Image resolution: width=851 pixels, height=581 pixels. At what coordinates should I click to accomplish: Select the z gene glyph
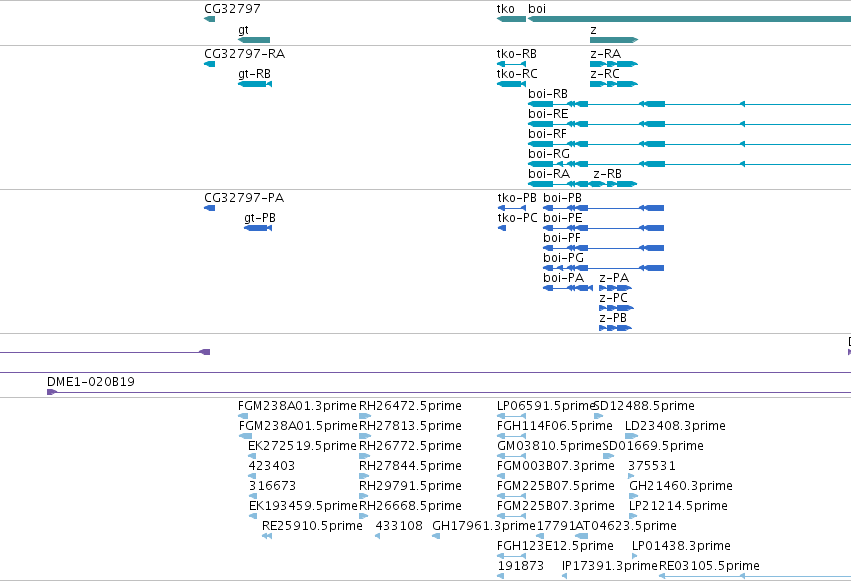tap(614, 40)
